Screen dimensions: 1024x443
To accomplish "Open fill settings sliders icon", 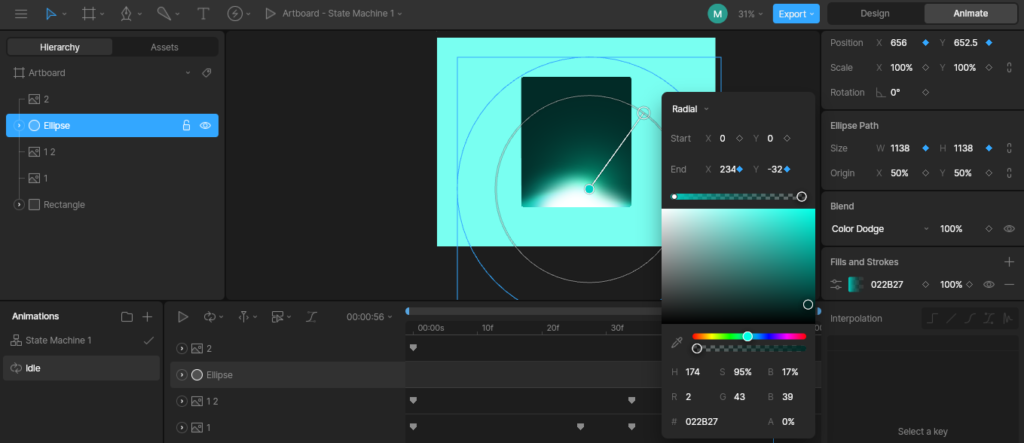I will (836, 284).
